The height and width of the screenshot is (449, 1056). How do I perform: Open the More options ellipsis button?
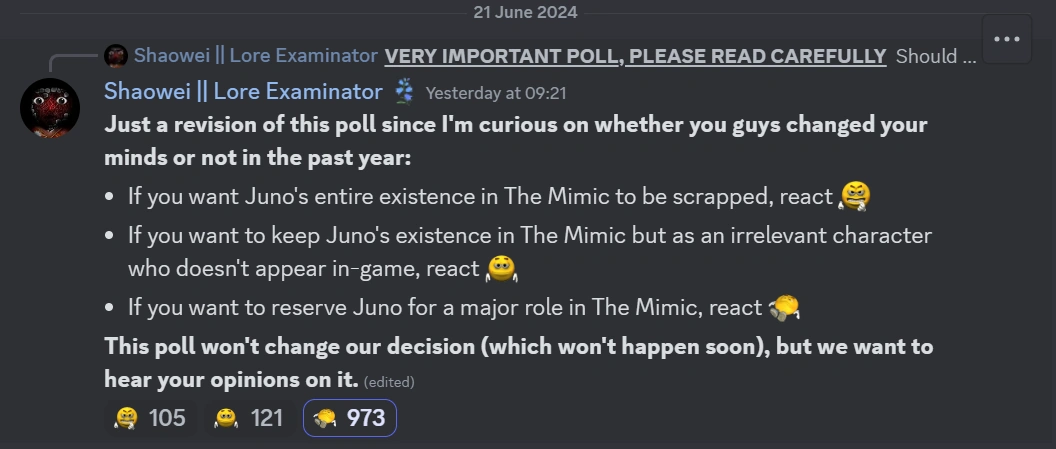[x=1006, y=39]
